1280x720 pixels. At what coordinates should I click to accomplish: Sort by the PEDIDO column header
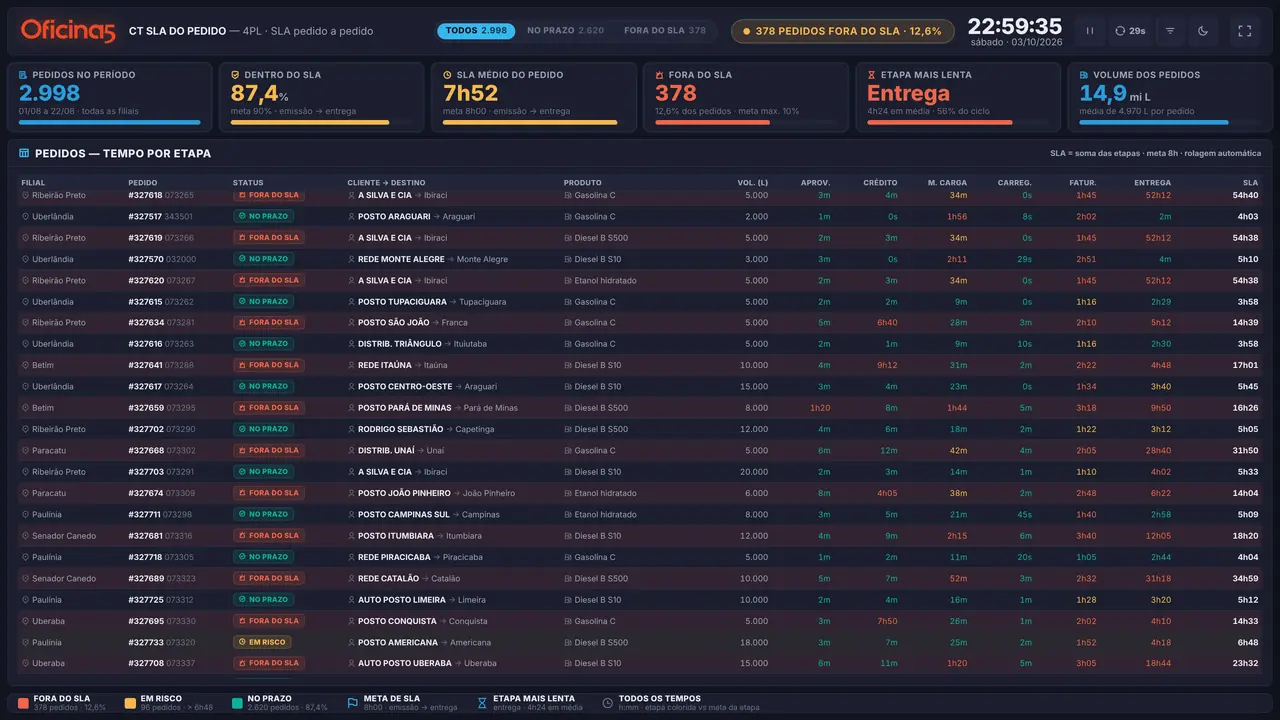[x=143, y=183]
